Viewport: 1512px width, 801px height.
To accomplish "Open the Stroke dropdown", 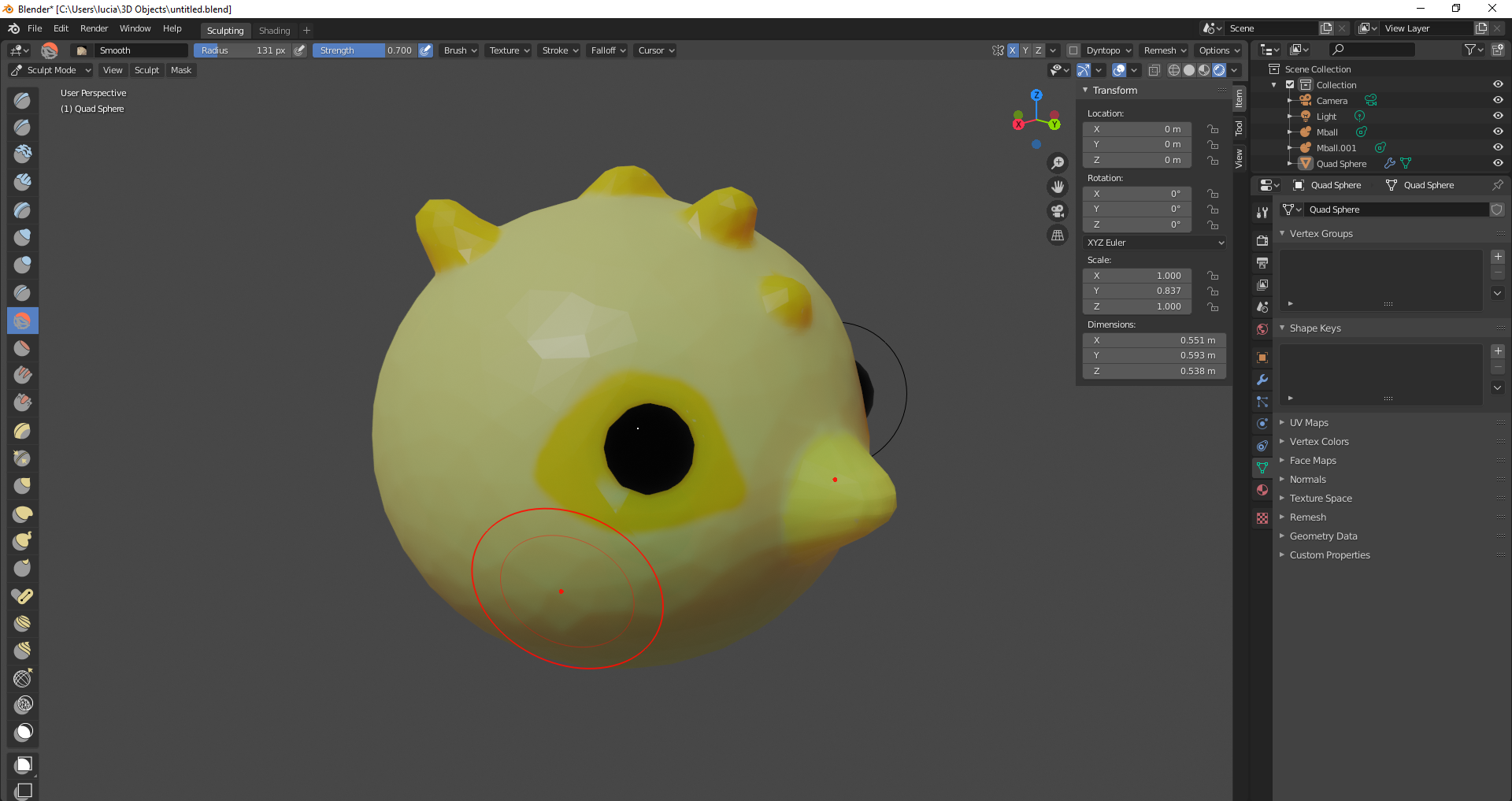I will coord(560,50).
